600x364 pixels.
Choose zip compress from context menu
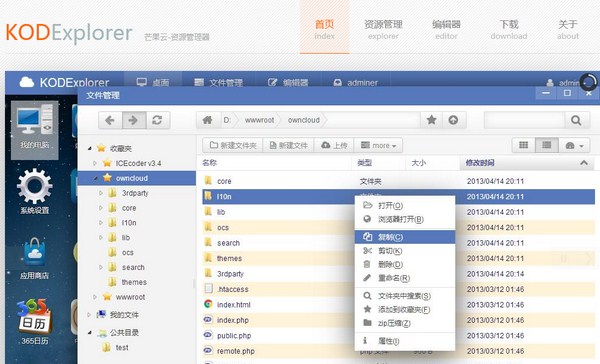(405, 323)
